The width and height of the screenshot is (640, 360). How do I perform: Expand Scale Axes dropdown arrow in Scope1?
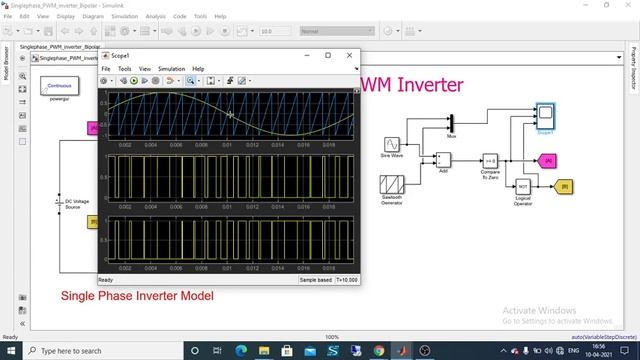point(219,81)
